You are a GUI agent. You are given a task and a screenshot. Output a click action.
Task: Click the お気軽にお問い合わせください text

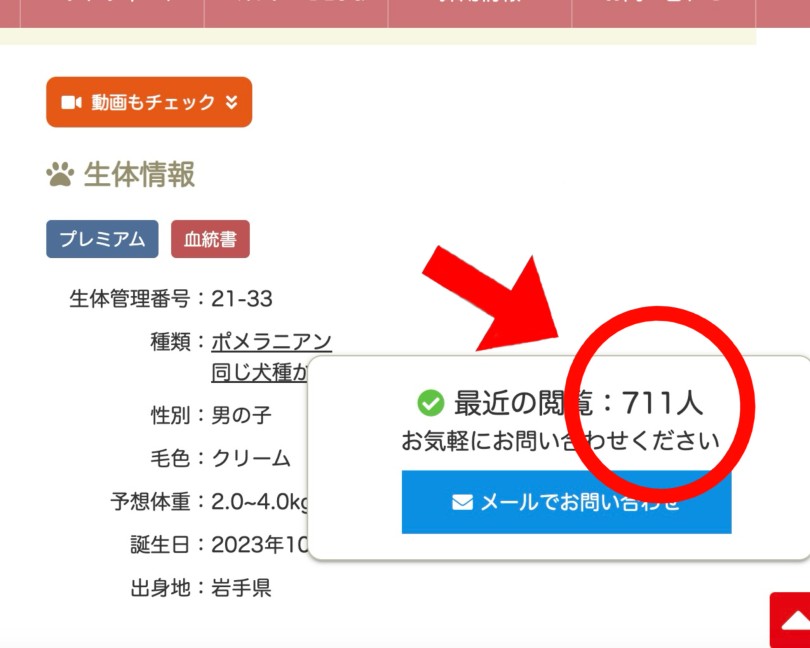click(x=560, y=440)
